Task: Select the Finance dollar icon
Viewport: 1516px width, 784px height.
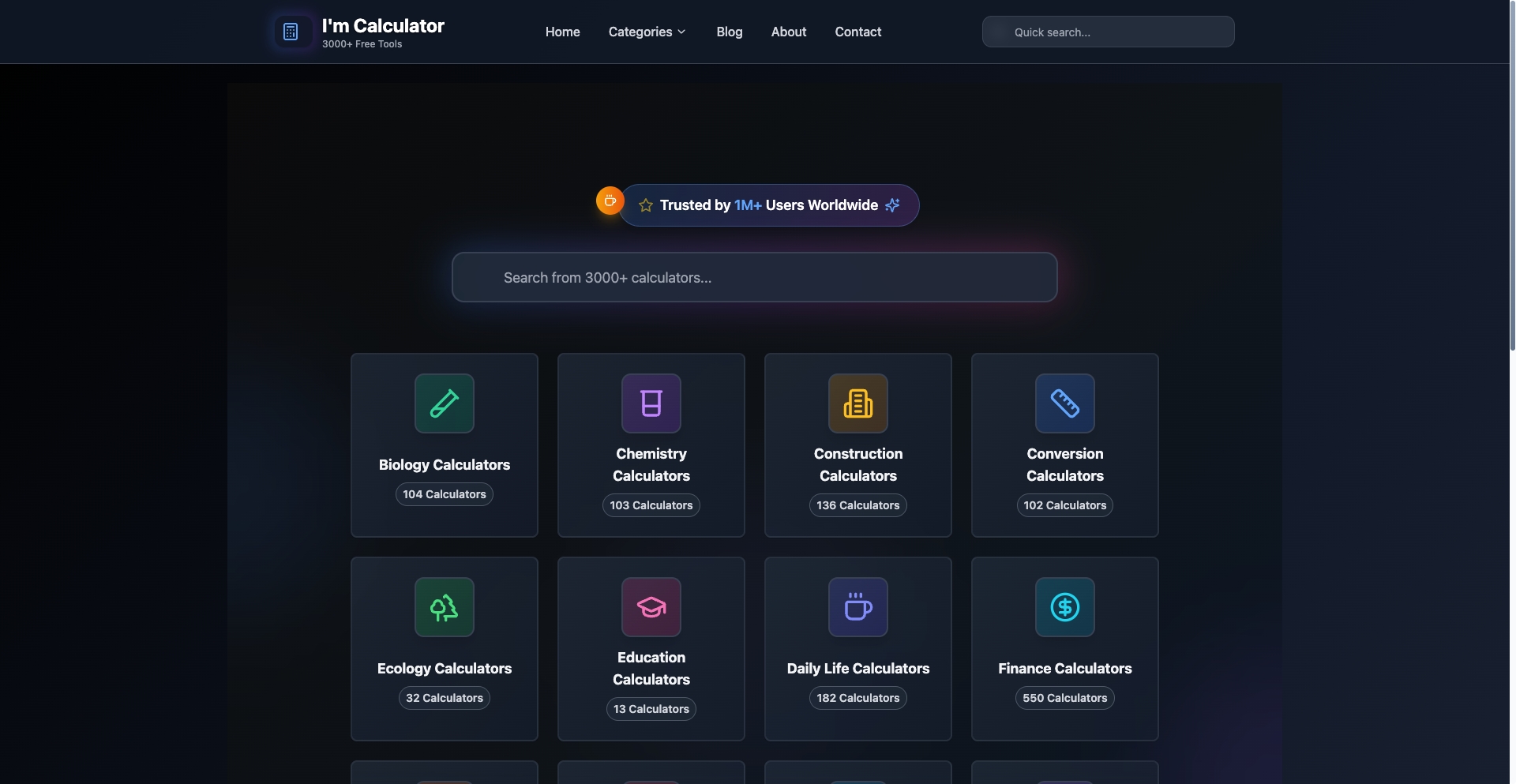Action: 1064,607
